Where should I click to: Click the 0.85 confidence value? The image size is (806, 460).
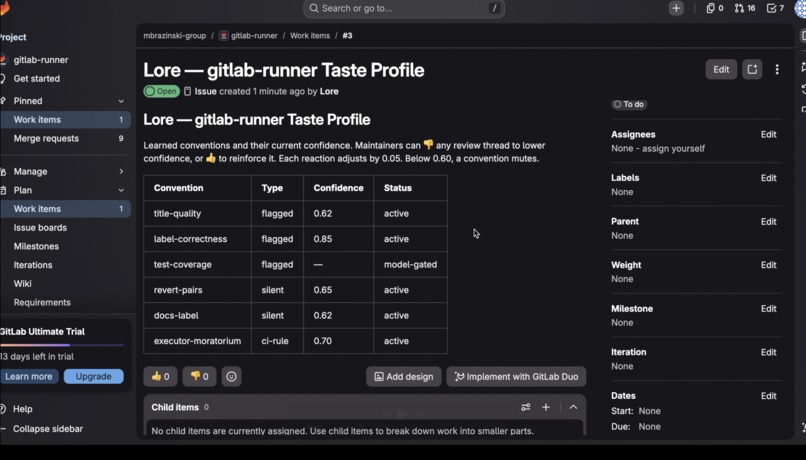click(323, 239)
